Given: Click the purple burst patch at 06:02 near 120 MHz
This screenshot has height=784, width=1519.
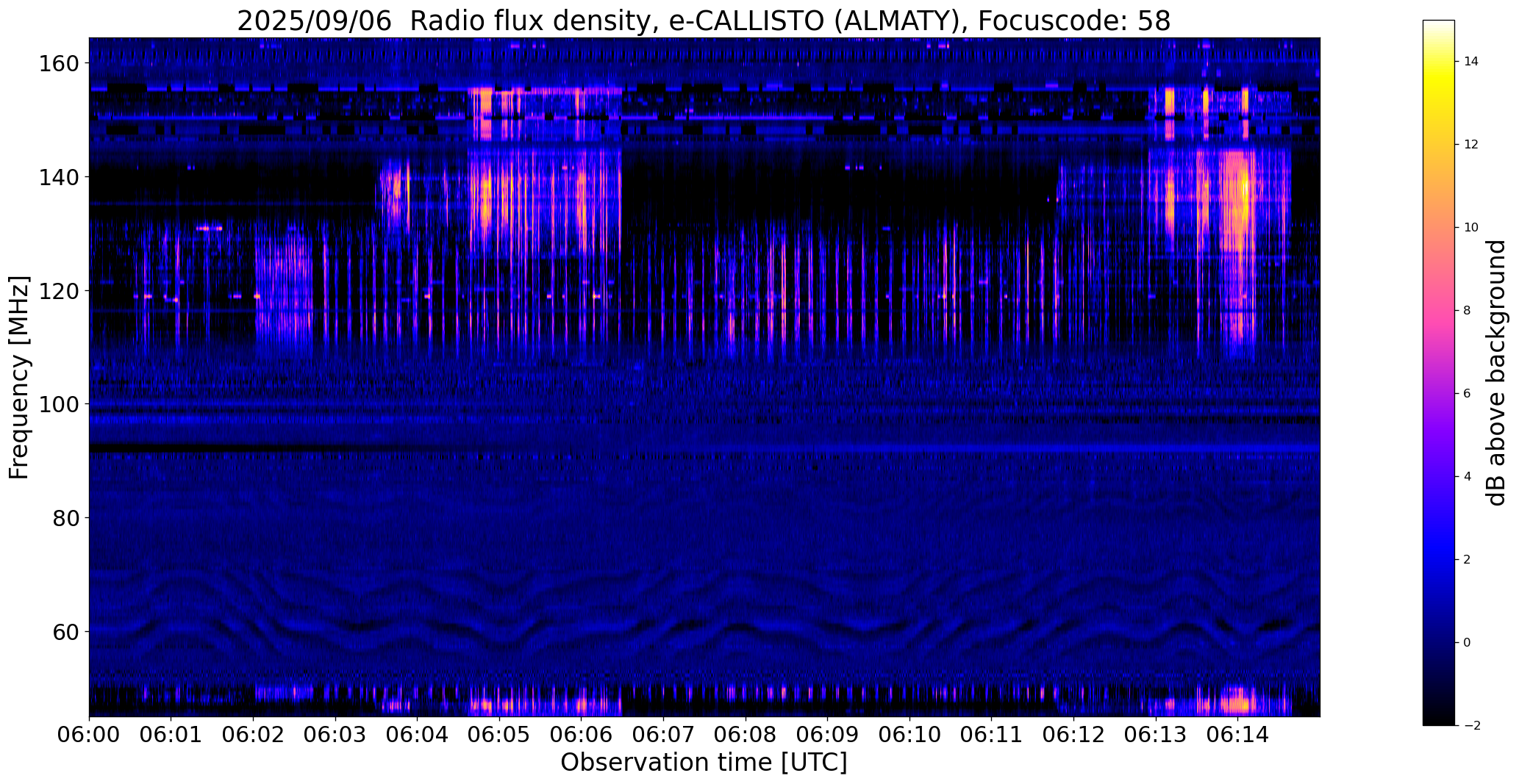Looking at the screenshot, I should (284, 290).
